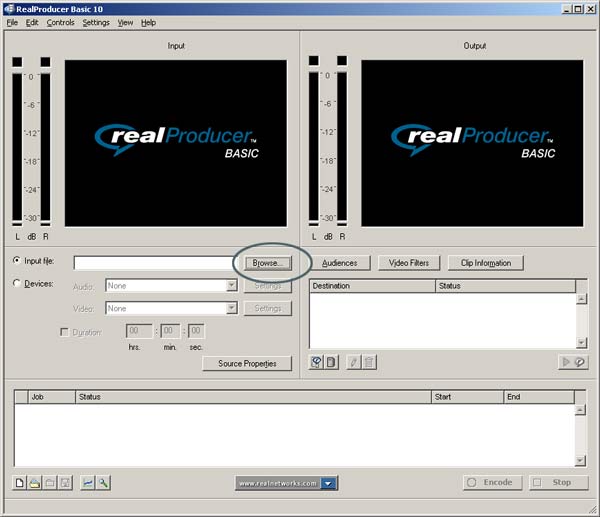Click the job list Status column header
This screenshot has width=600, height=517.
253,397
